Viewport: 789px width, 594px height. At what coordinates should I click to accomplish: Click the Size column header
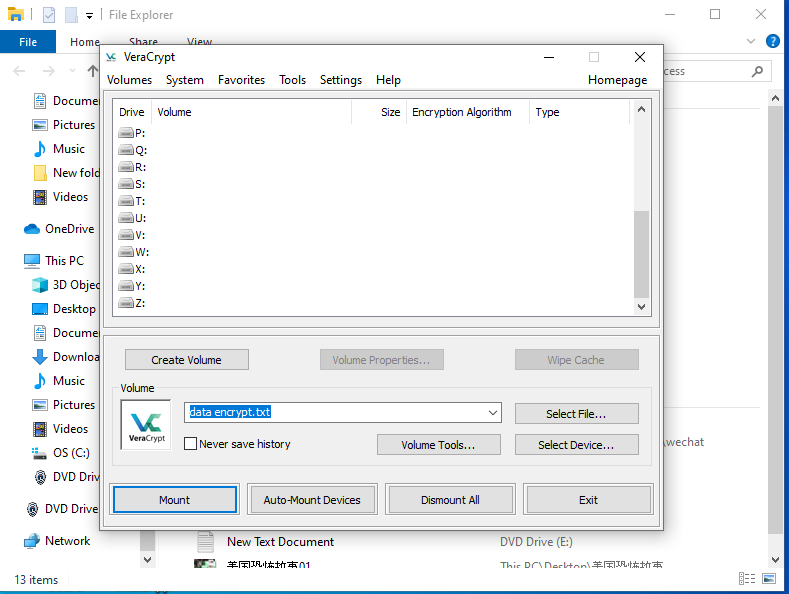[x=378, y=112]
